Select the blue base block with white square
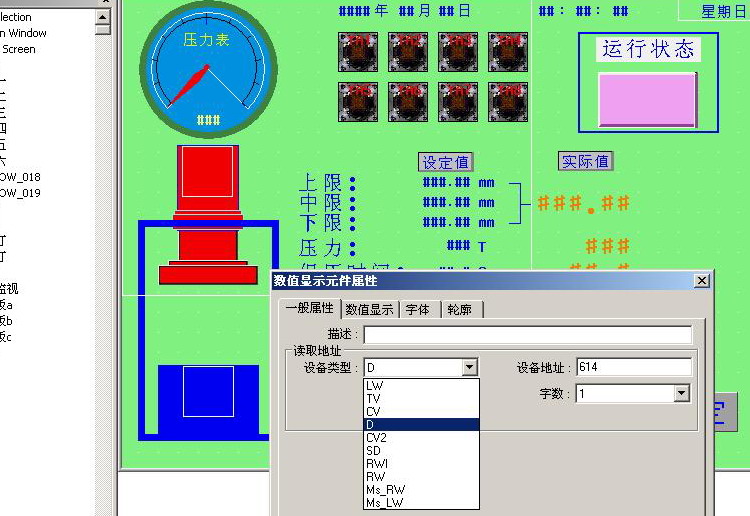 pos(208,392)
